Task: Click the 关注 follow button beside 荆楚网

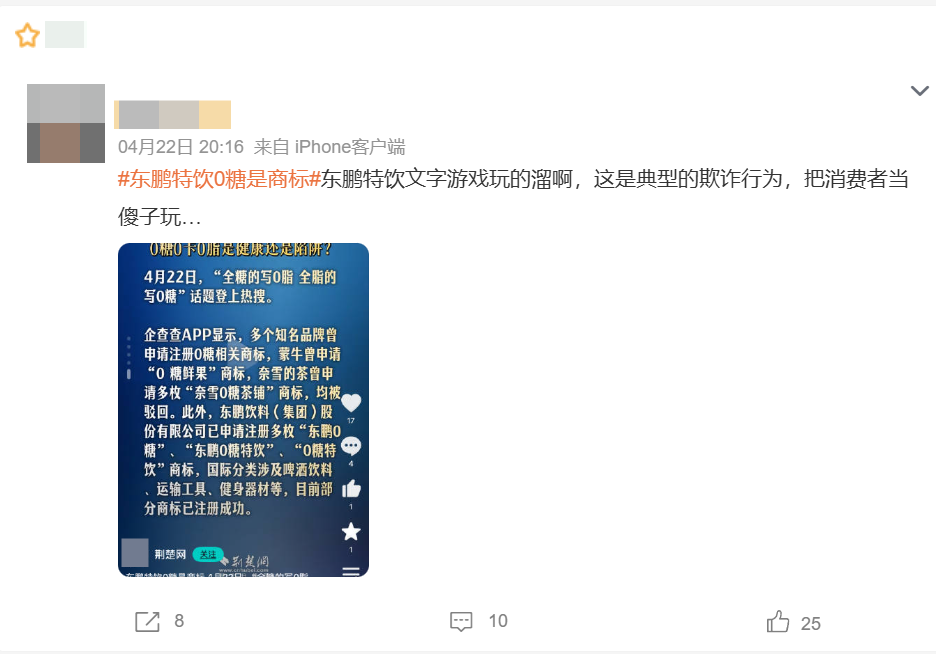Action: [x=208, y=554]
